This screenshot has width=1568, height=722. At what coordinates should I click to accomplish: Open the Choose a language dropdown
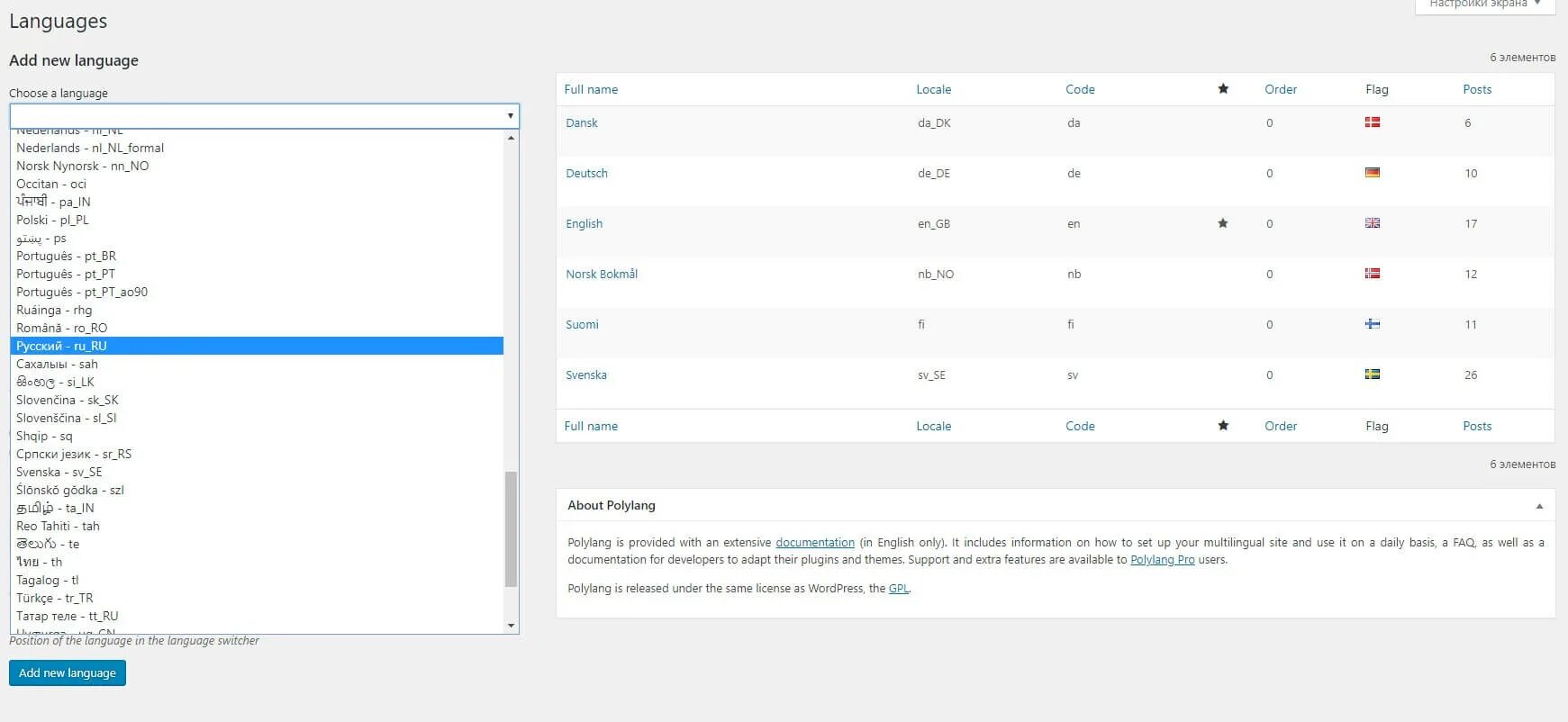pyautogui.click(x=264, y=116)
